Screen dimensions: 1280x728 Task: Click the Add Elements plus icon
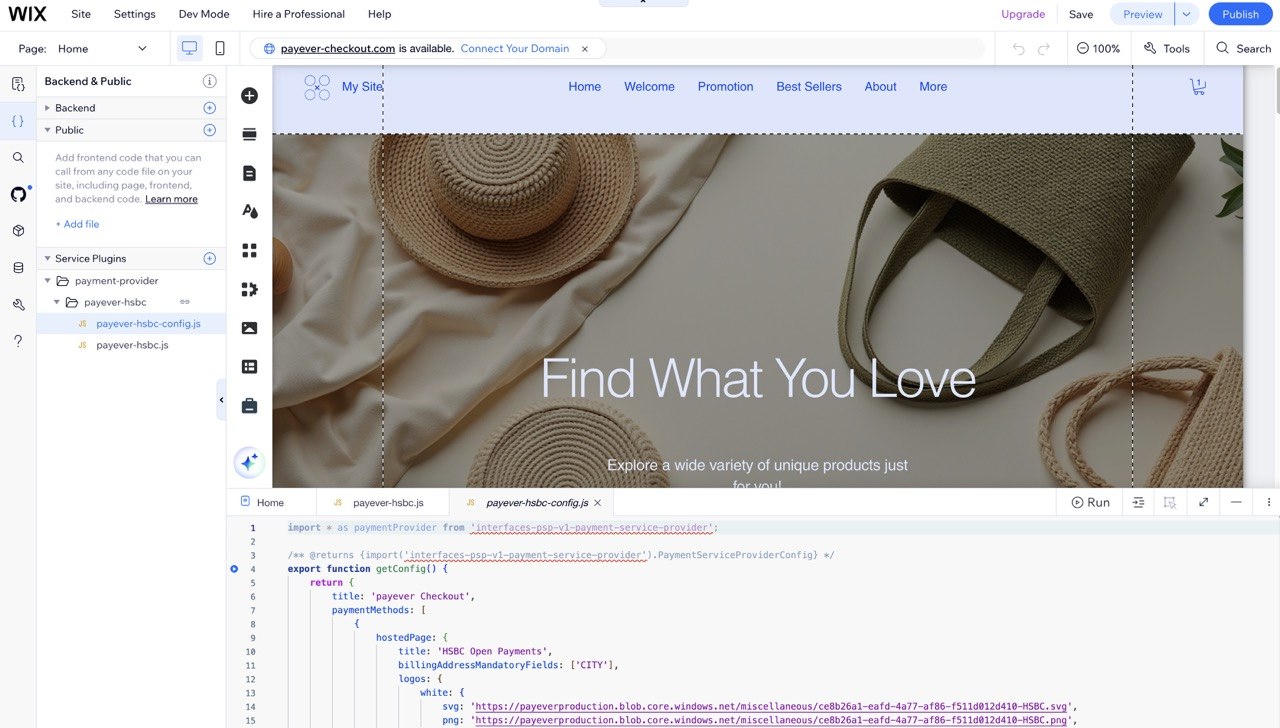point(250,96)
